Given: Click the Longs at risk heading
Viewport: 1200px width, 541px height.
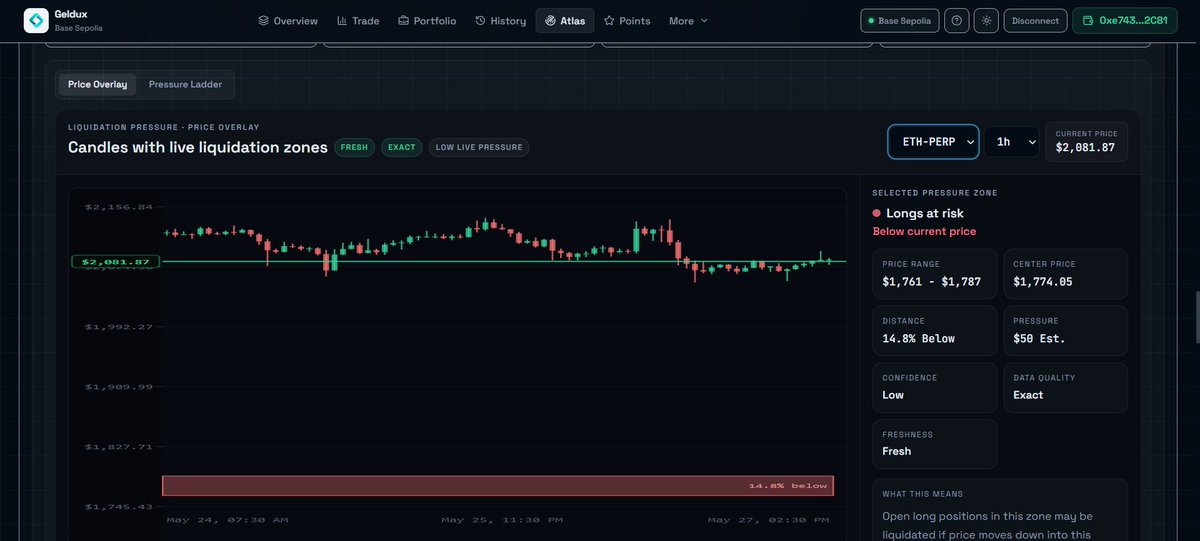Looking at the screenshot, I should pyautogui.click(x=925, y=213).
